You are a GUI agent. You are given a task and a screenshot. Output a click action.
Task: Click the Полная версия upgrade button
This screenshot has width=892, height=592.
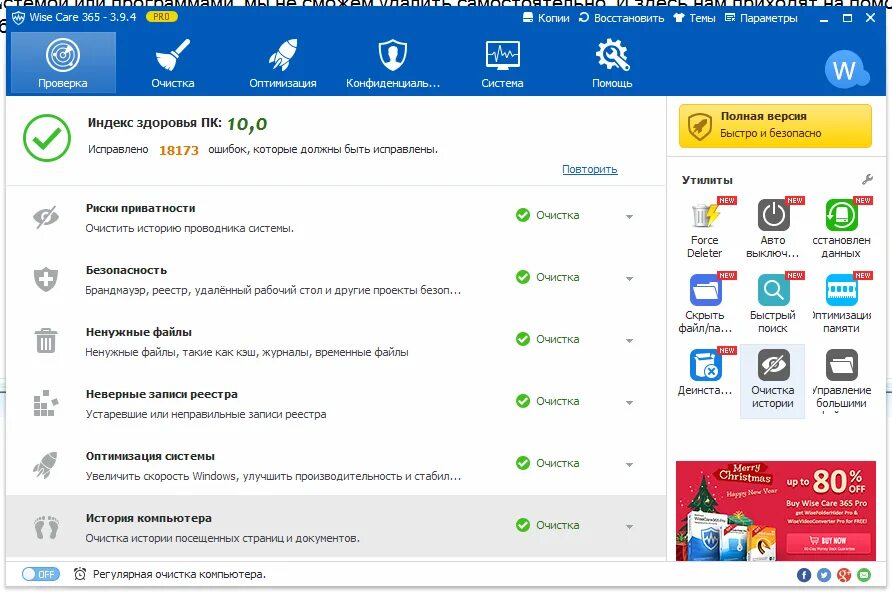(x=775, y=125)
